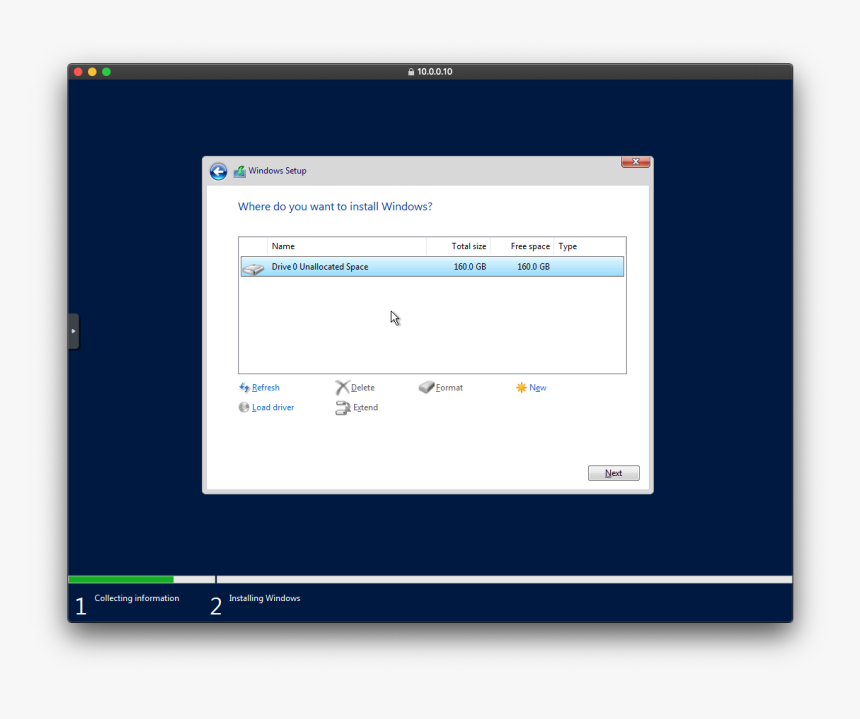Click the Delete X icon
This screenshot has height=719, width=860.
342,388
